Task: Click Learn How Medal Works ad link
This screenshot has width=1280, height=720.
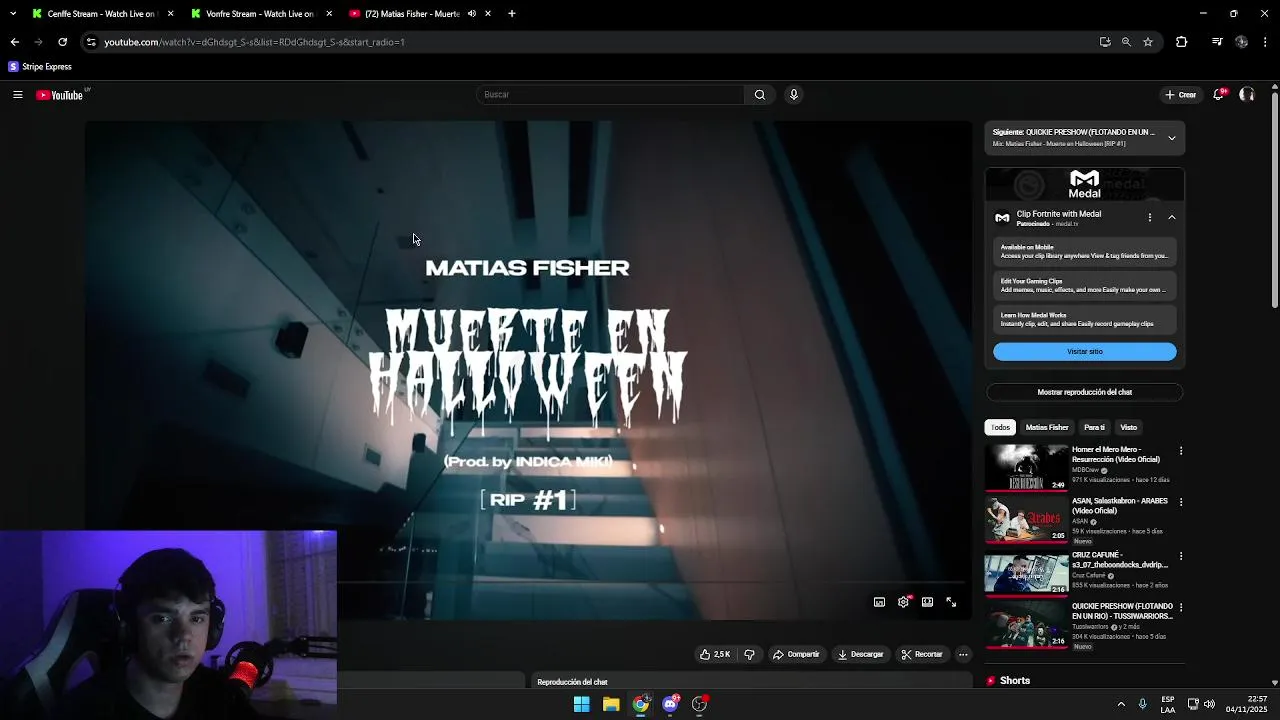Action: pyautogui.click(x=1085, y=319)
